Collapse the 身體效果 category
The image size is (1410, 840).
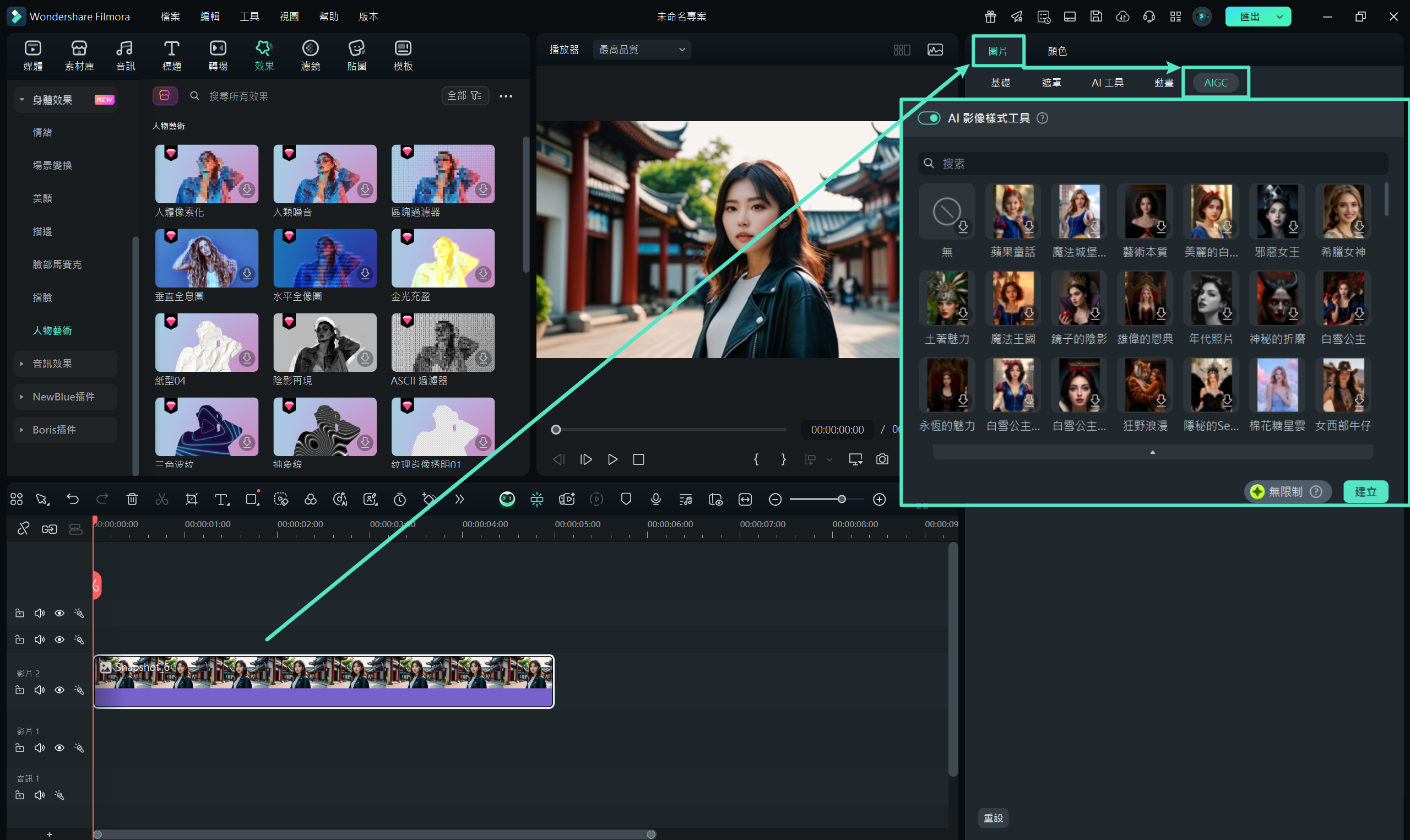coord(21,100)
